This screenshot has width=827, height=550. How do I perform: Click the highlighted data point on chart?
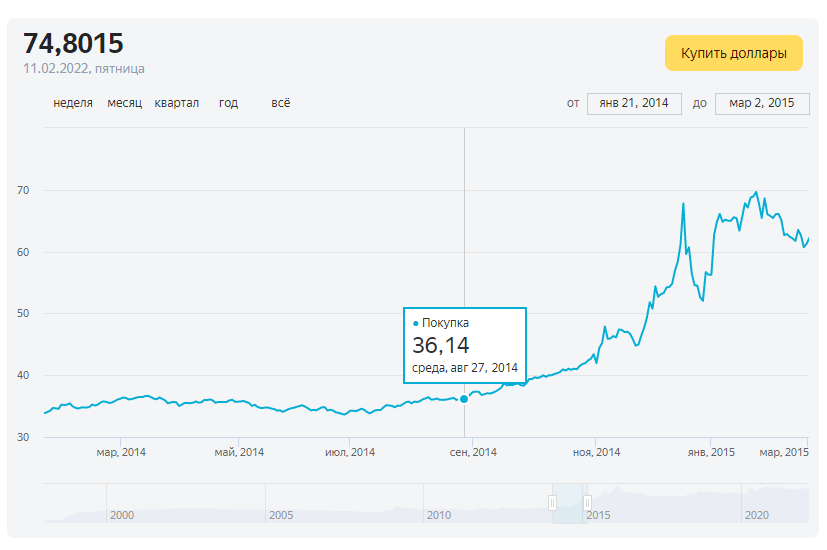[x=464, y=399]
